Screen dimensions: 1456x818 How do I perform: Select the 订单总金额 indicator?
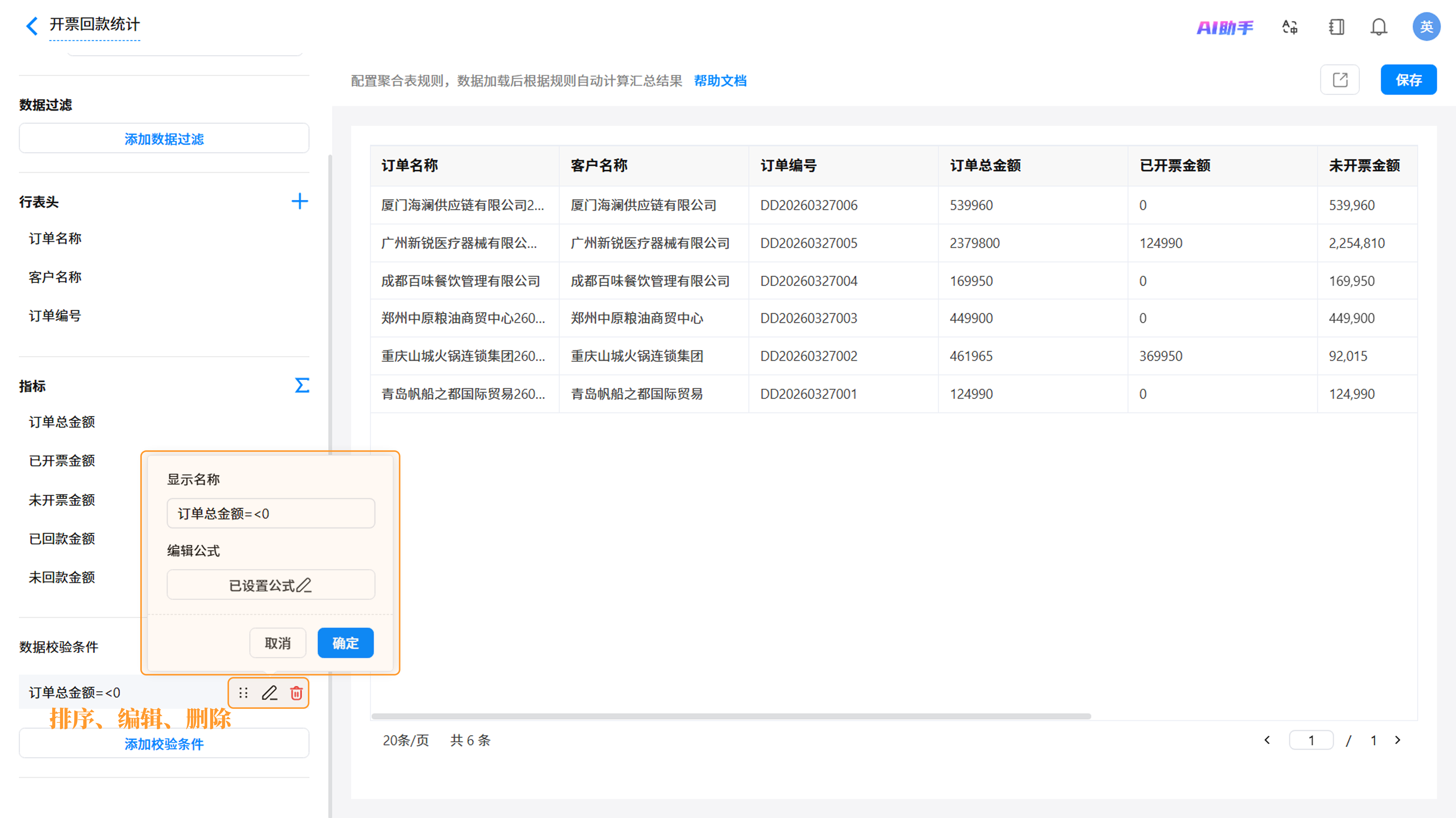coord(62,422)
